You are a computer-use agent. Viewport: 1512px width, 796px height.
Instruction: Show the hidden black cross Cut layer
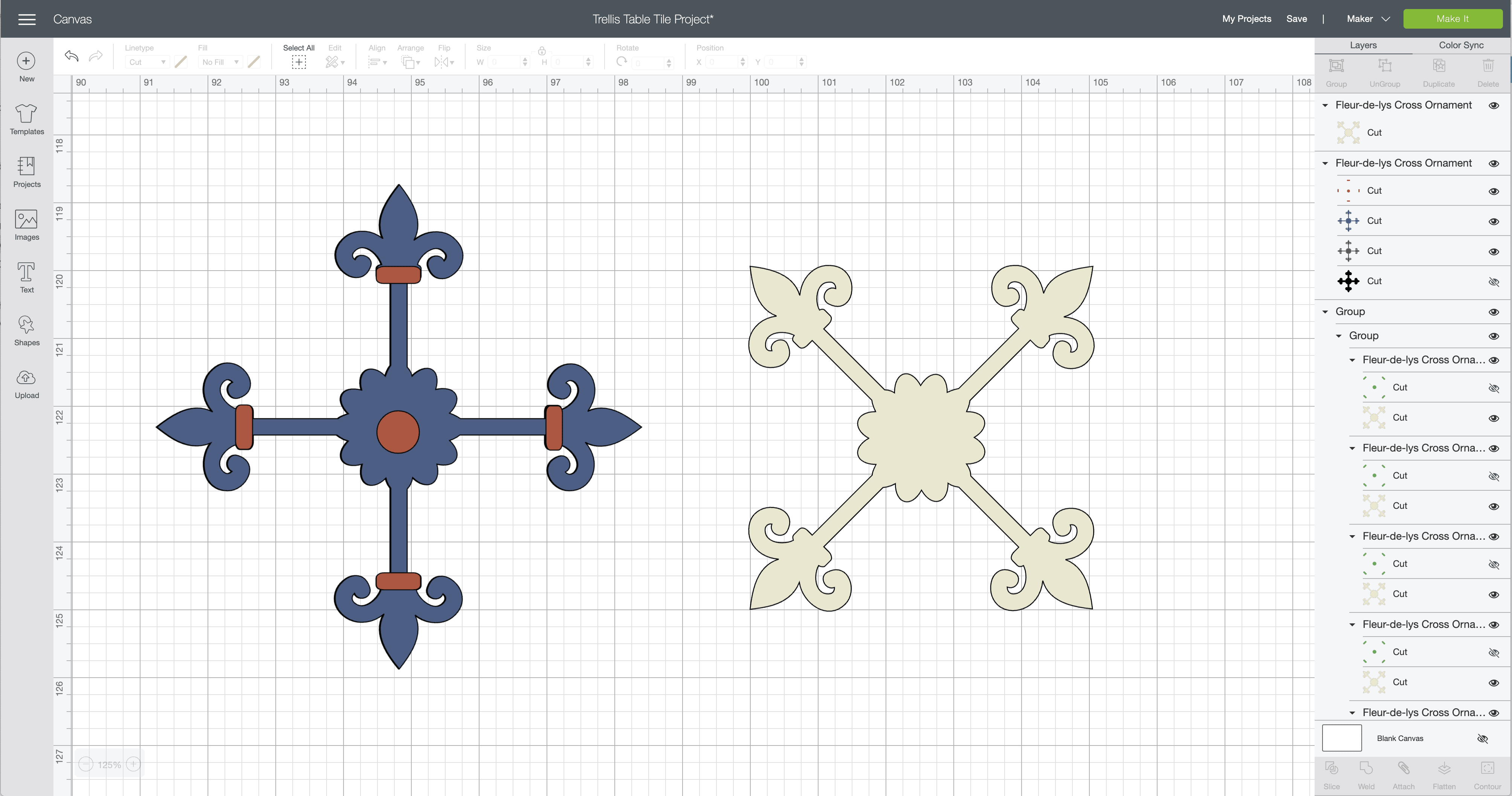pyautogui.click(x=1494, y=282)
